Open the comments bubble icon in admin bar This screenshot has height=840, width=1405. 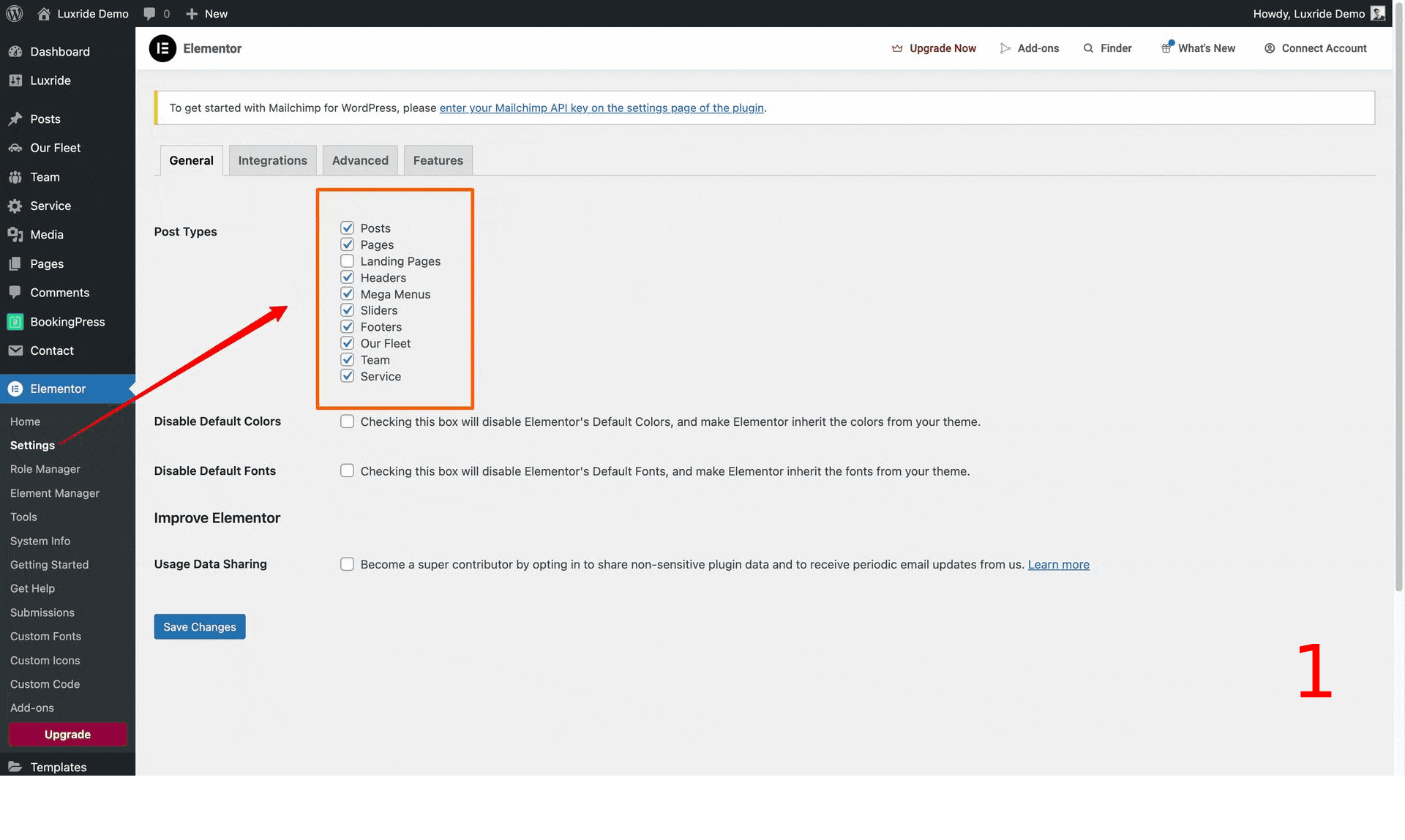[150, 13]
